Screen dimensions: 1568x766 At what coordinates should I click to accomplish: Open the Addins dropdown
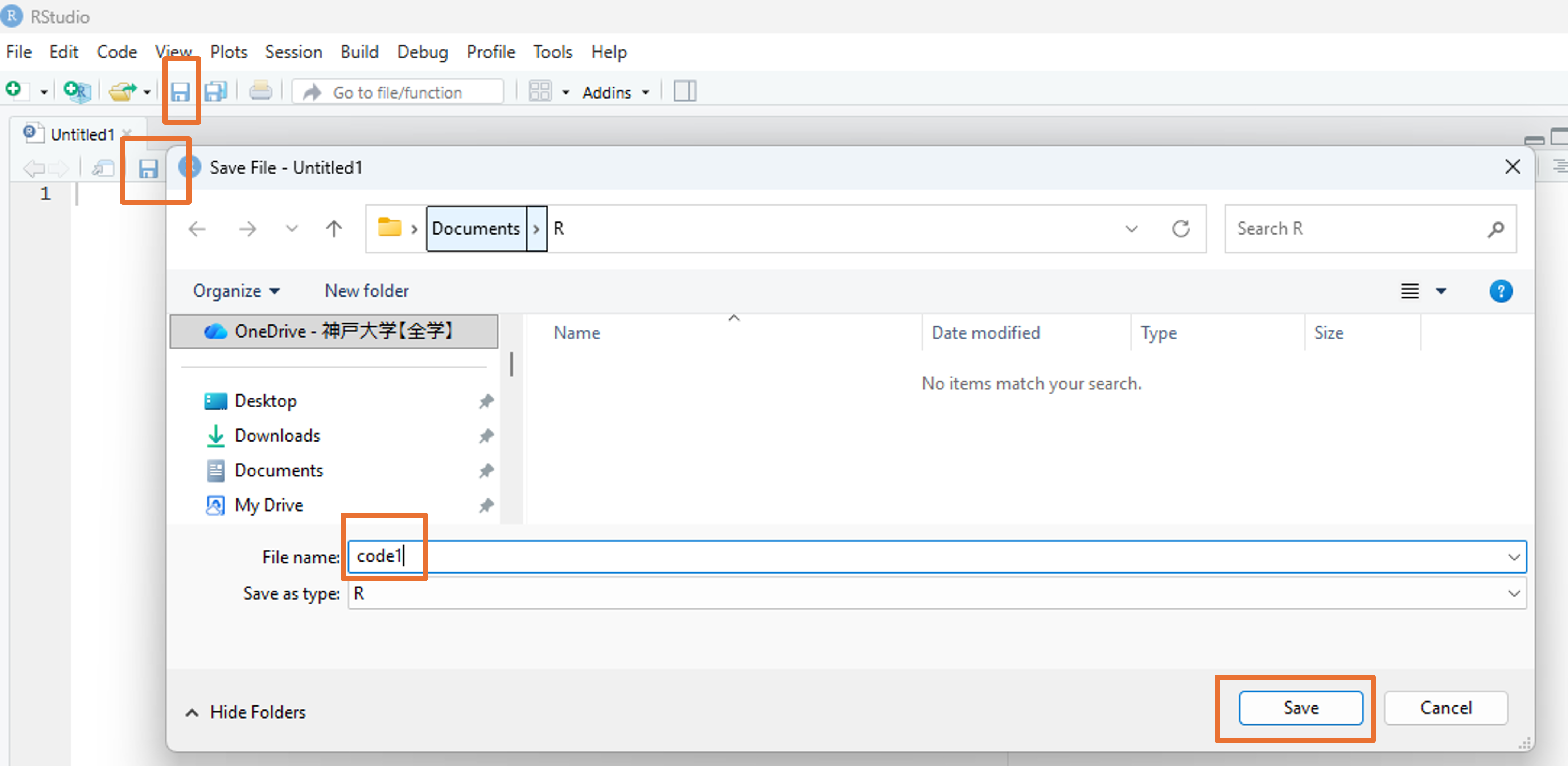pyautogui.click(x=616, y=92)
